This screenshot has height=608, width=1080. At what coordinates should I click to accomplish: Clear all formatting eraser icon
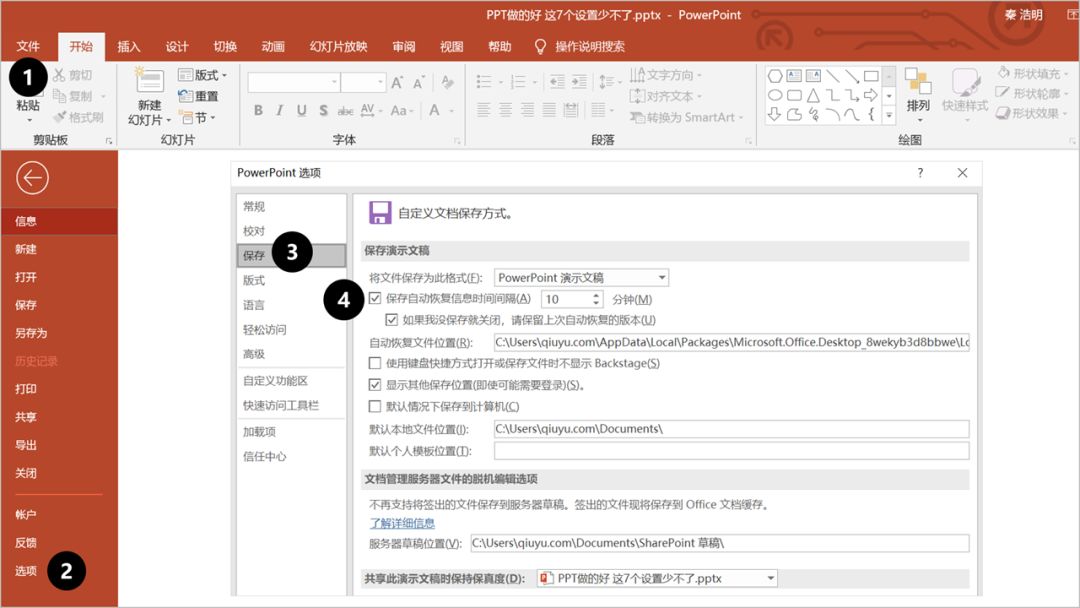point(448,83)
